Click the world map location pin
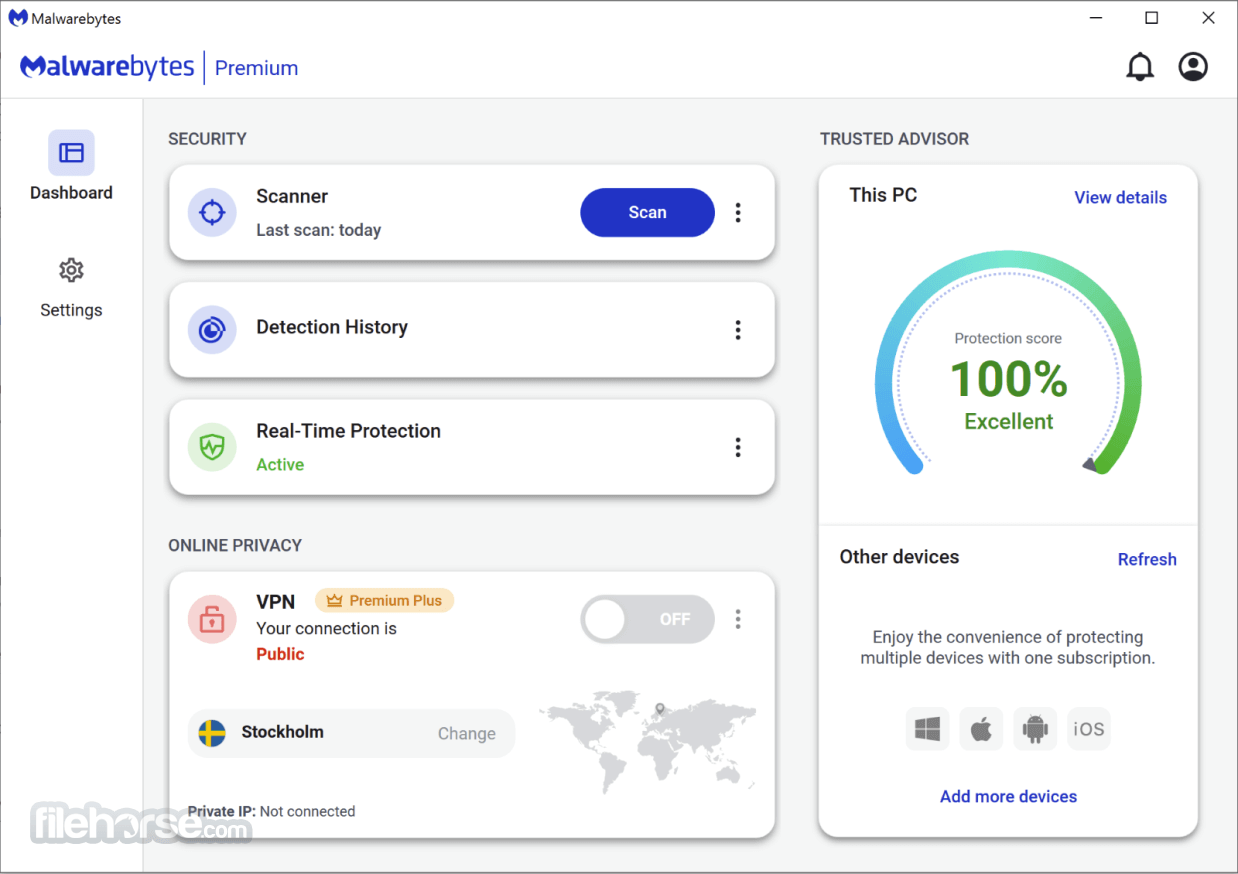Image resolution: width=1238 pixels, height=874 pixels. pos(659,710)
